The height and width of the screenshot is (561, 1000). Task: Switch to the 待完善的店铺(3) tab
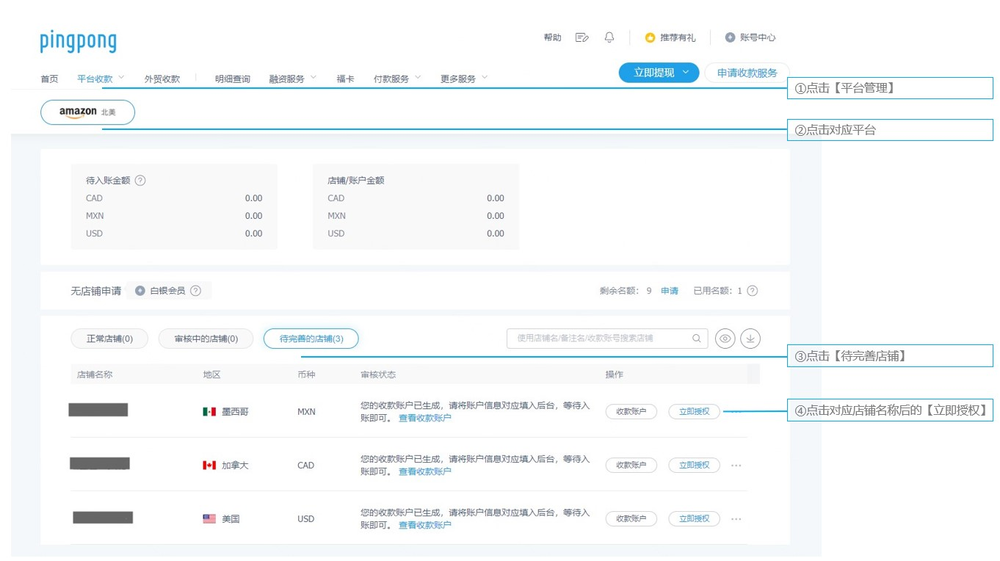pos(311,339)
